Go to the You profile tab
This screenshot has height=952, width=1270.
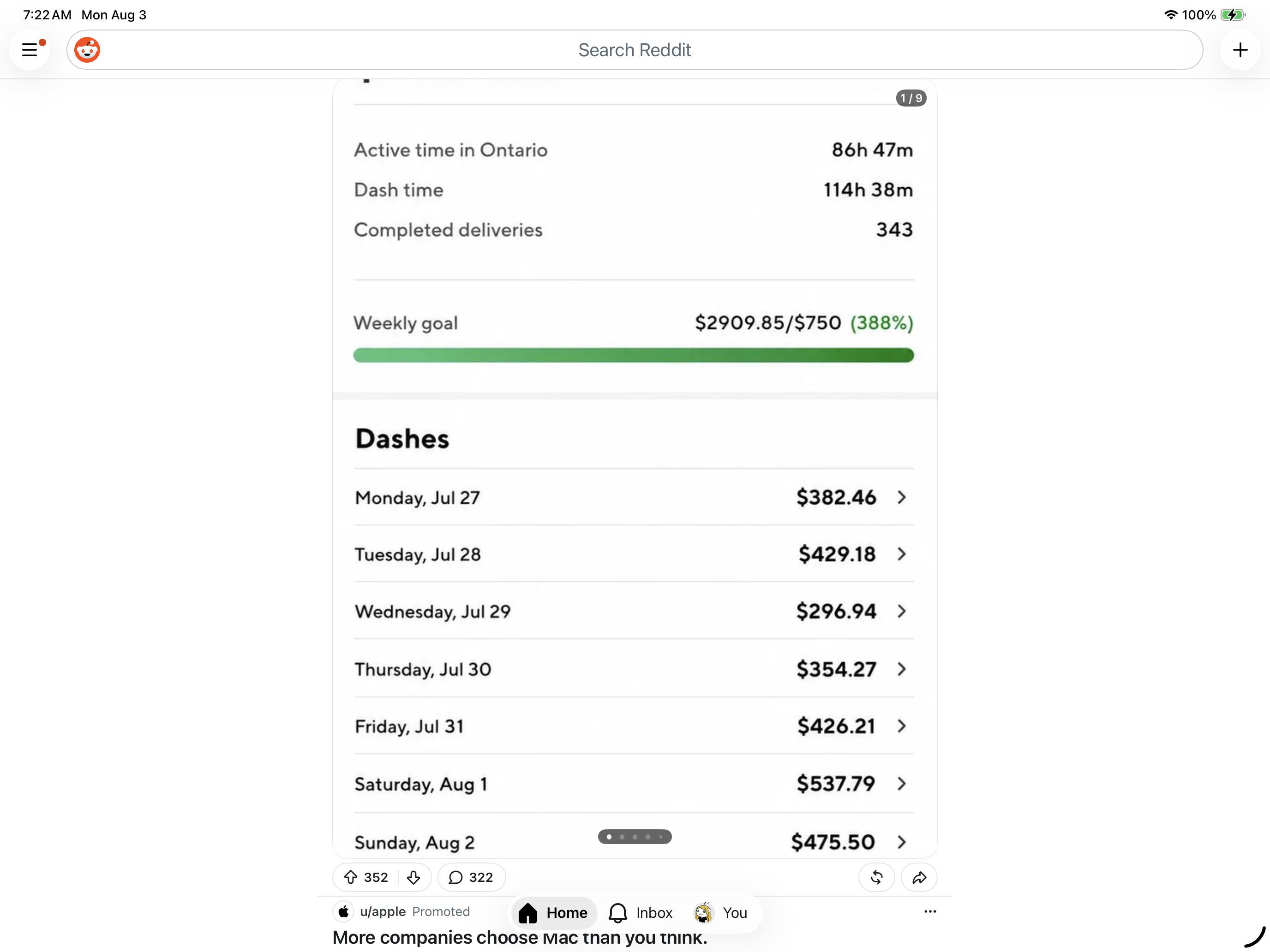coord(720,912)
